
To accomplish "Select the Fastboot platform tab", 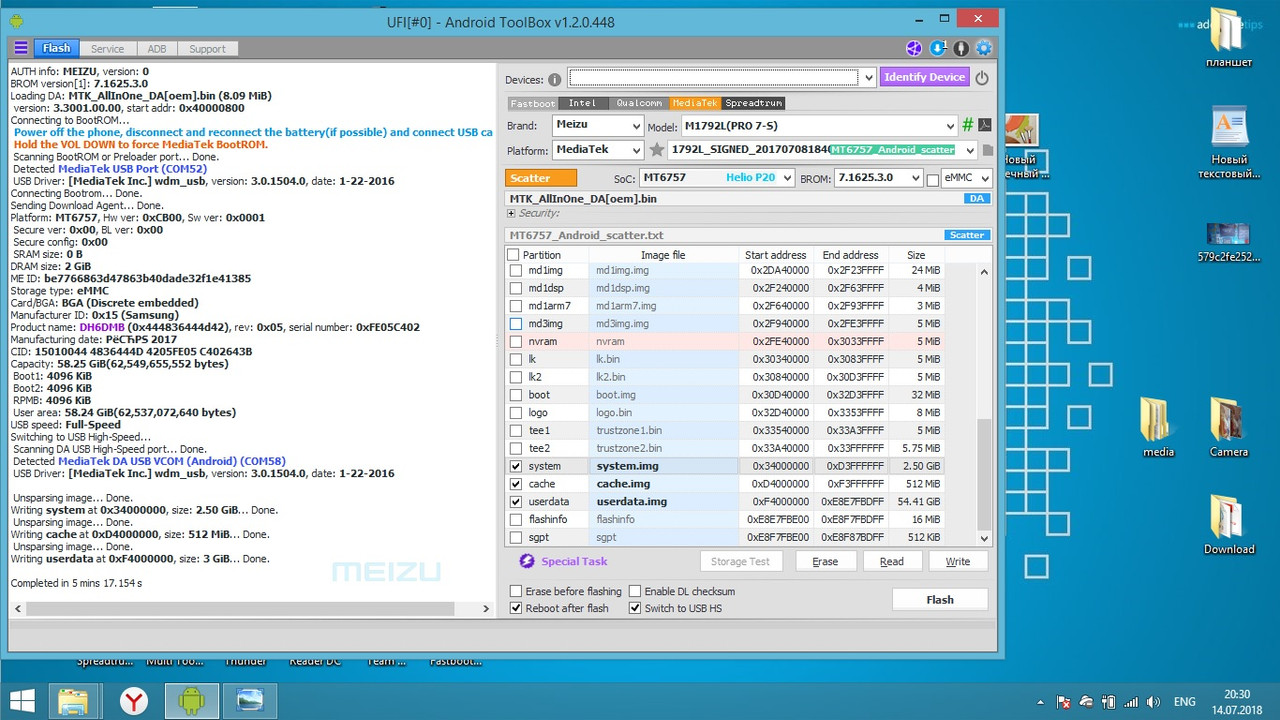I will click(532, 103).
